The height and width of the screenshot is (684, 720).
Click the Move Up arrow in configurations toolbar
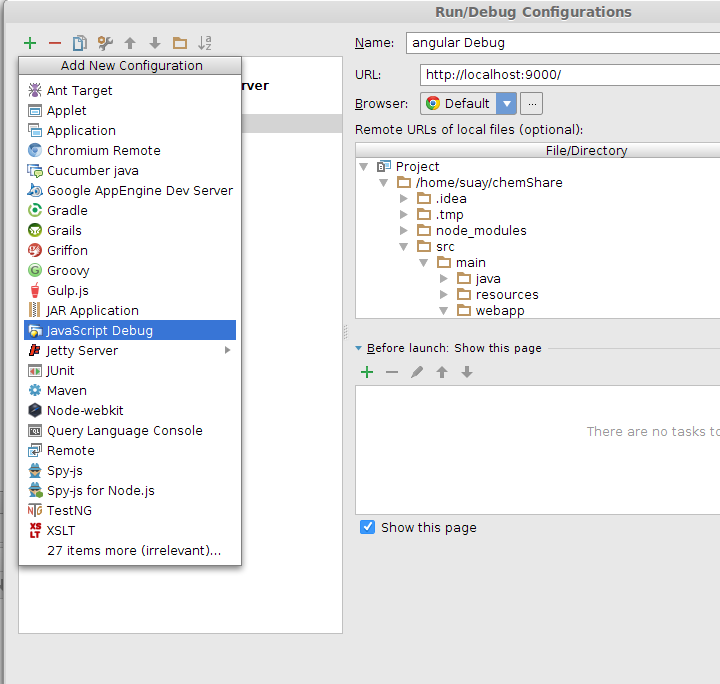tap(130, 43)
